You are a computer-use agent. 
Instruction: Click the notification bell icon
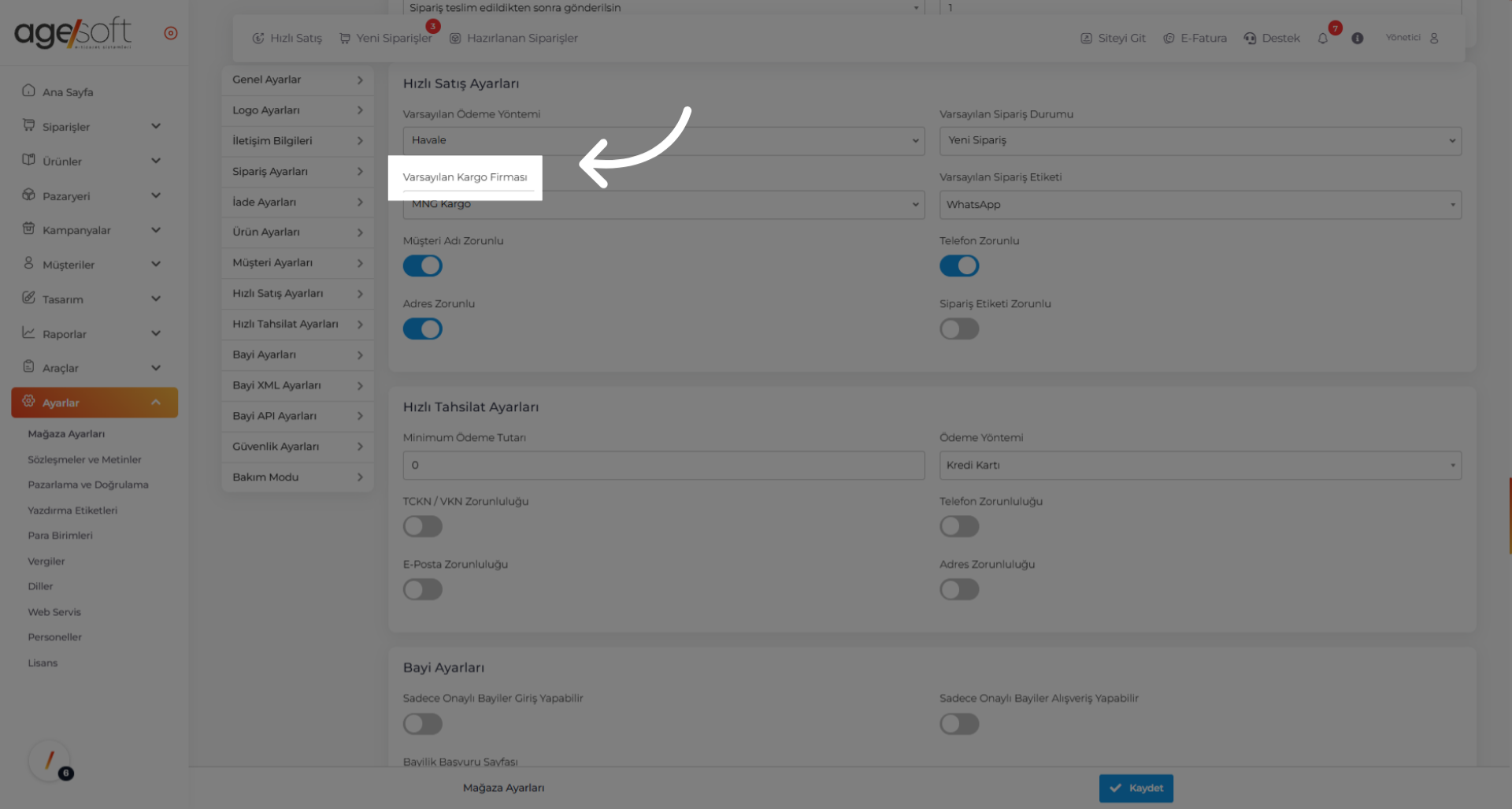1323,39
